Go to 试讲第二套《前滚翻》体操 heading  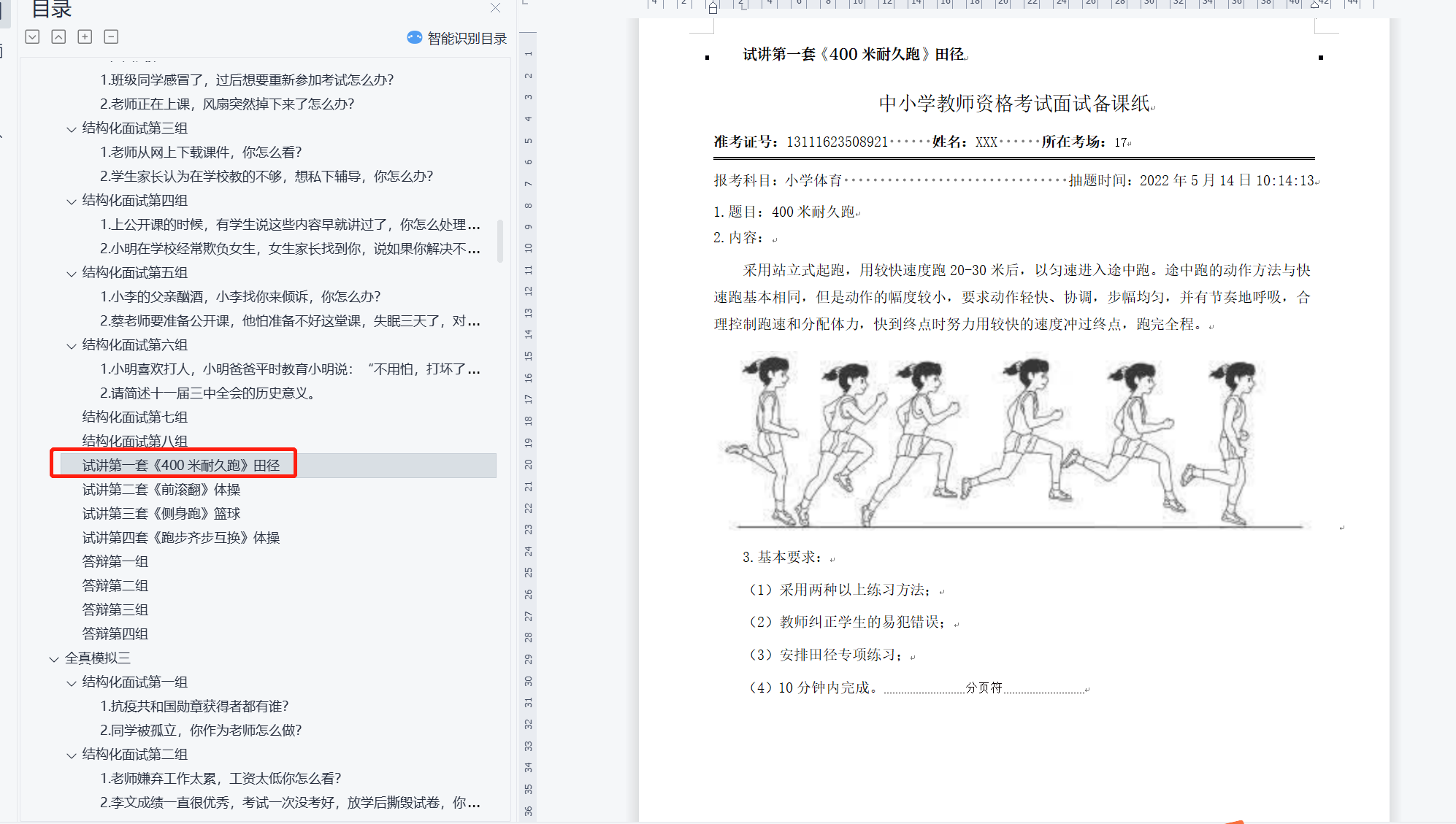tap(161, 489)
